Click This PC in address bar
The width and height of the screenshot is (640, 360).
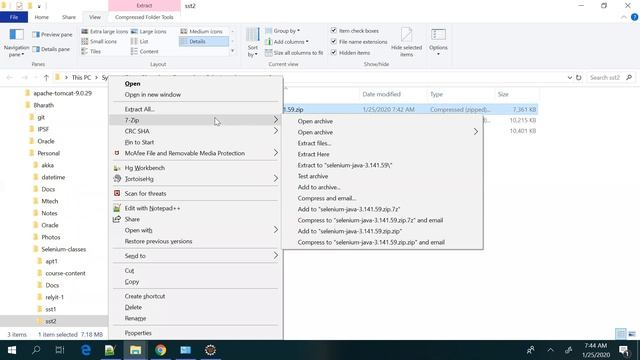coord(81,78)
